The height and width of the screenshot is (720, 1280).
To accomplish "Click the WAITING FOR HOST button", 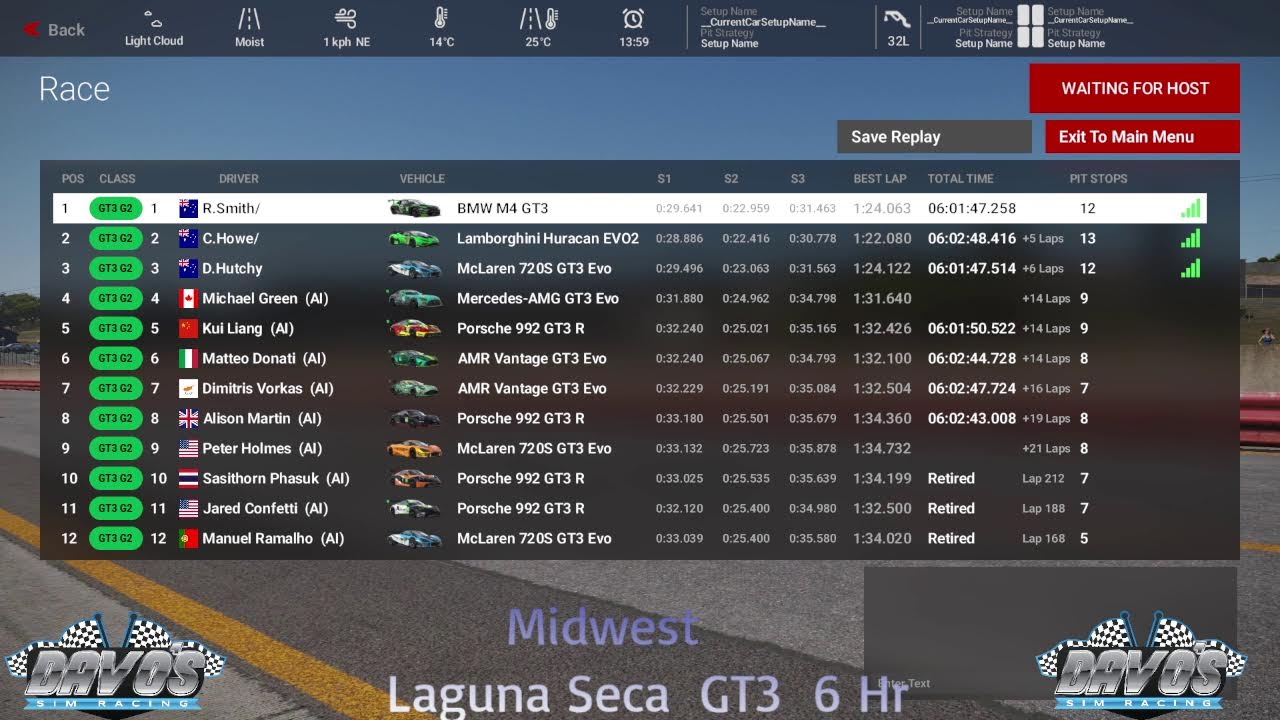I will (x=1135, y=88).
